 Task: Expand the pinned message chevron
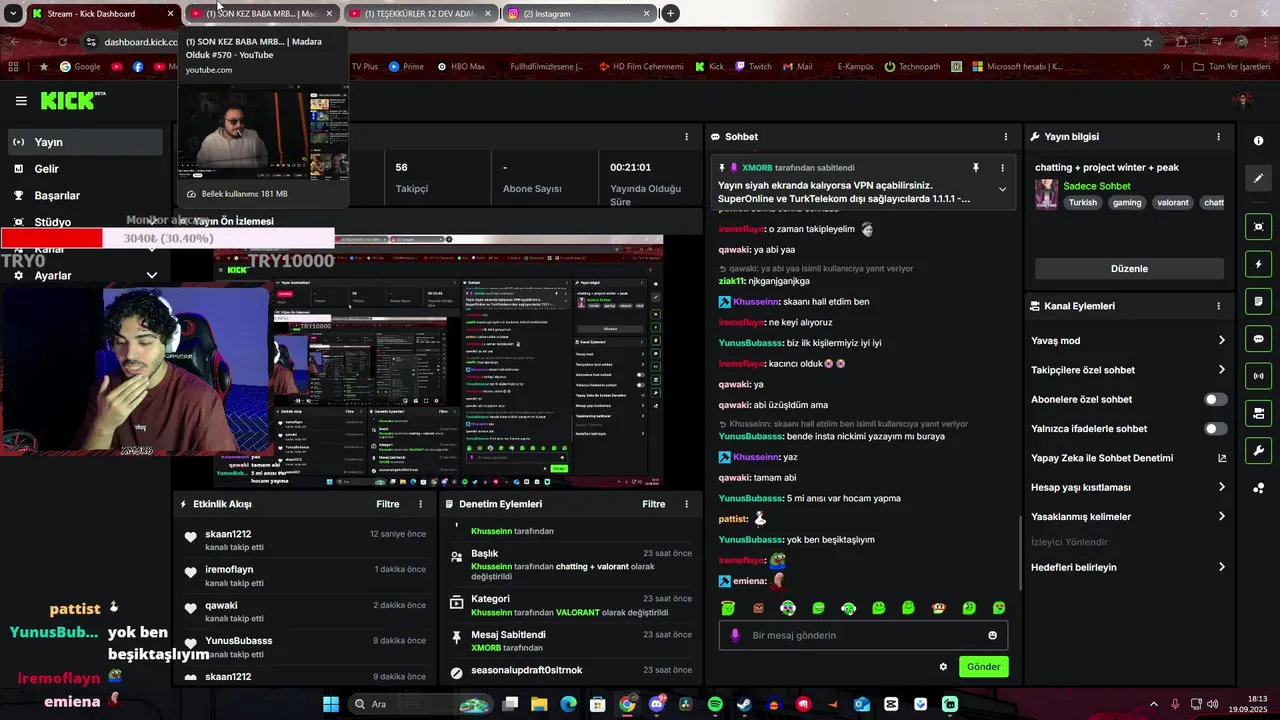pos(1002,189)
